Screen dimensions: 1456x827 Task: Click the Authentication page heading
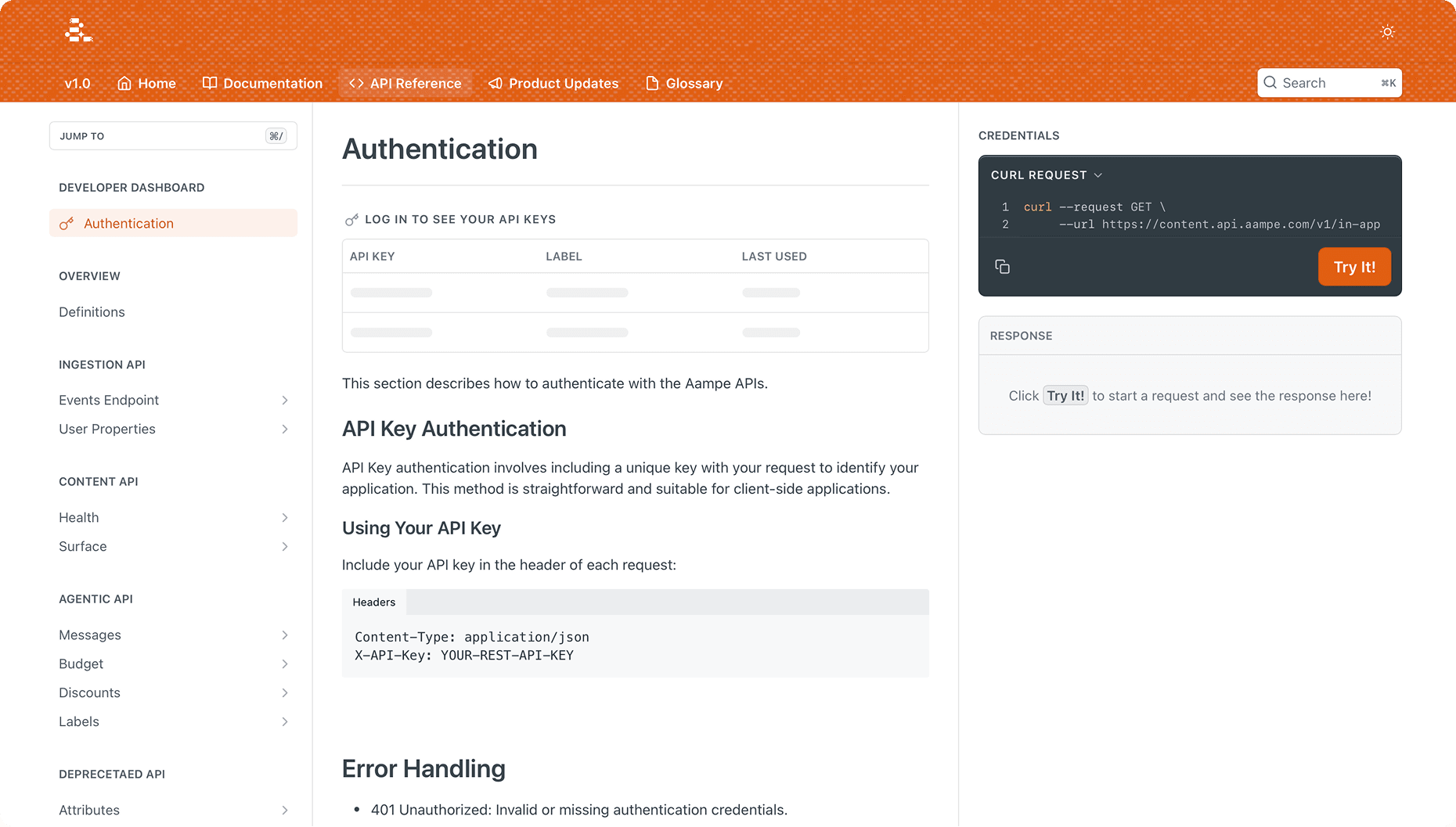click(x=440, y=149)
